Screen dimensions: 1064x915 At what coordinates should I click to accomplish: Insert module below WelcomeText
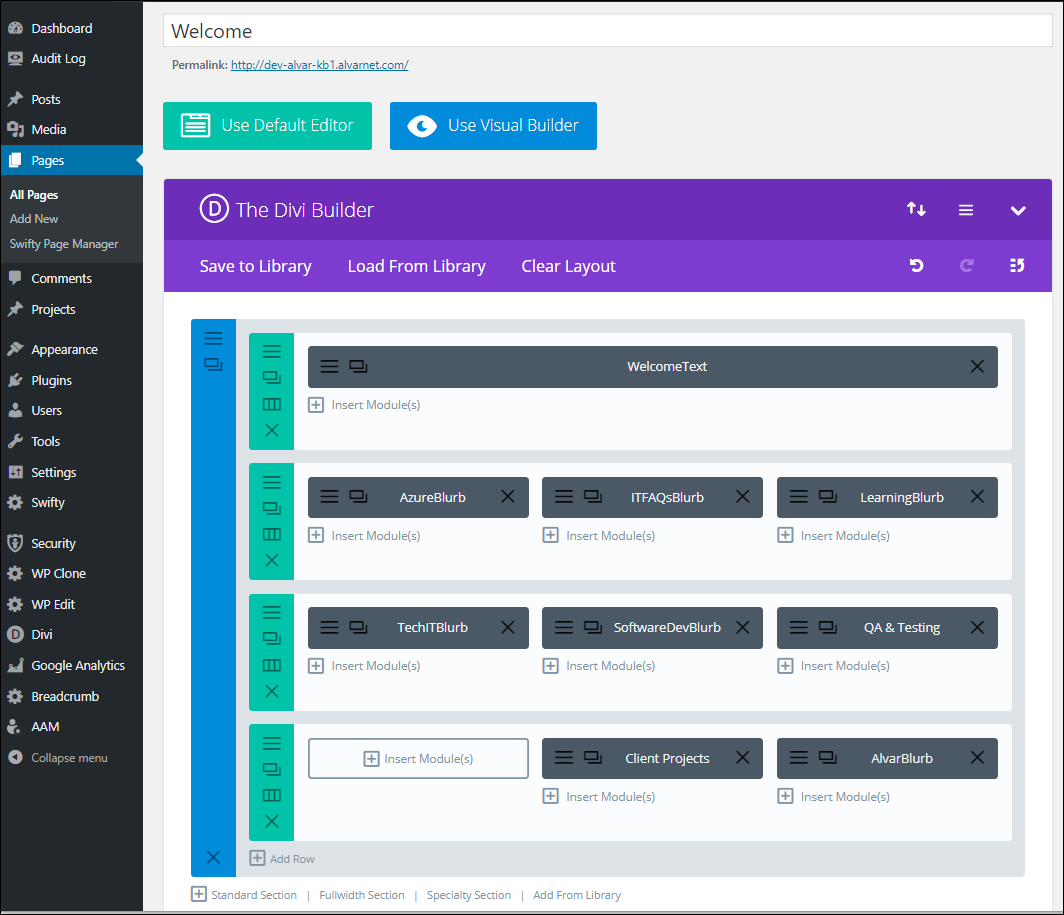(x=364, y=405)
